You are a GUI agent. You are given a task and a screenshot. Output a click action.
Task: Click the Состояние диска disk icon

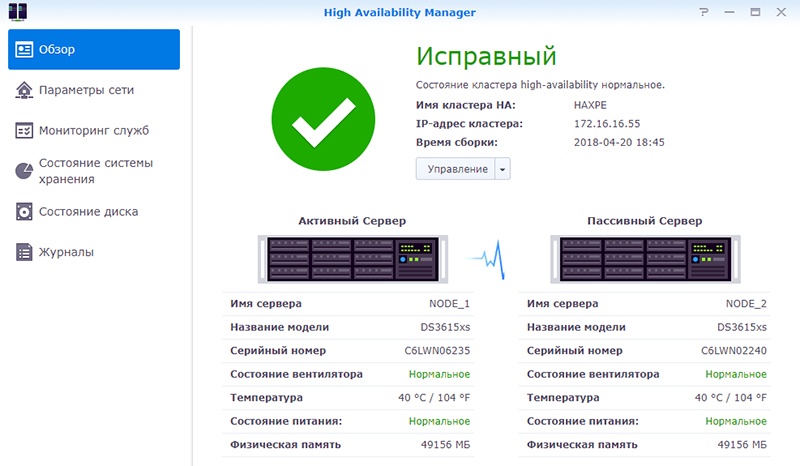click(24, 211)
